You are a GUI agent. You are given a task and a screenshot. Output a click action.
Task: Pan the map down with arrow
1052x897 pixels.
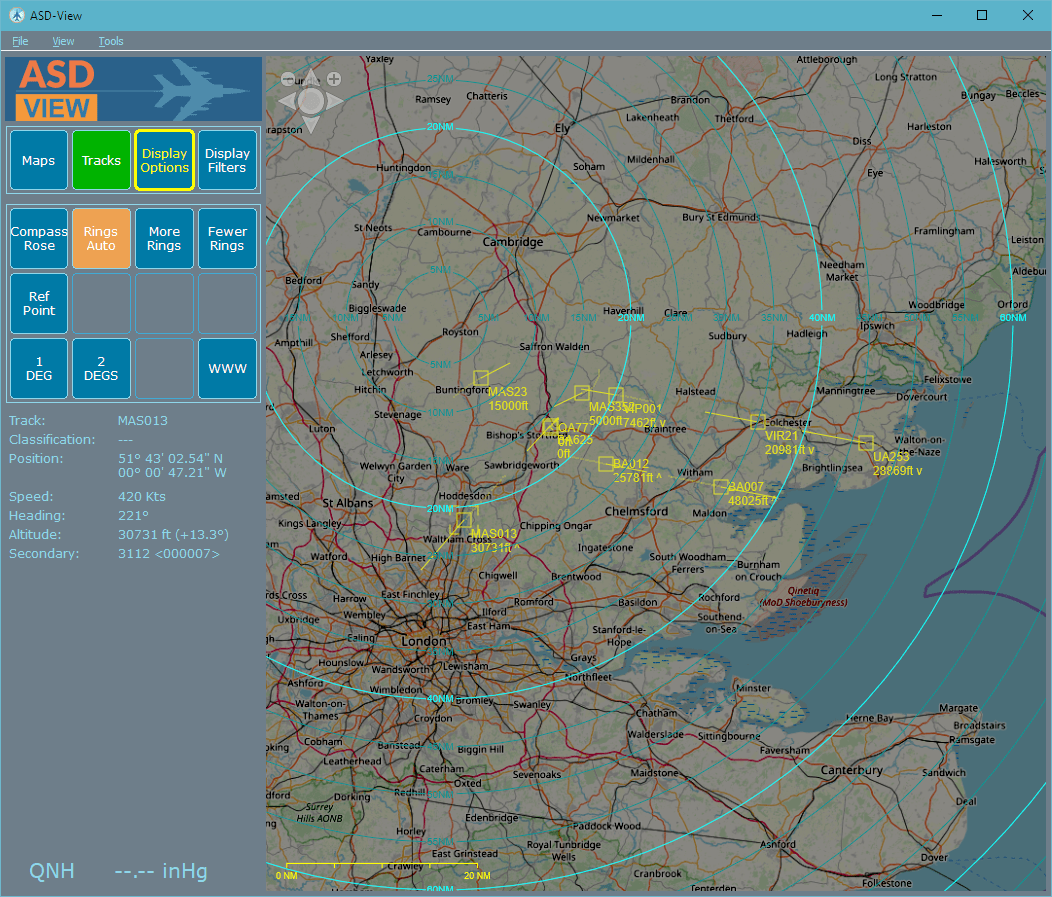pyautogui.click(x=311, y=124)
